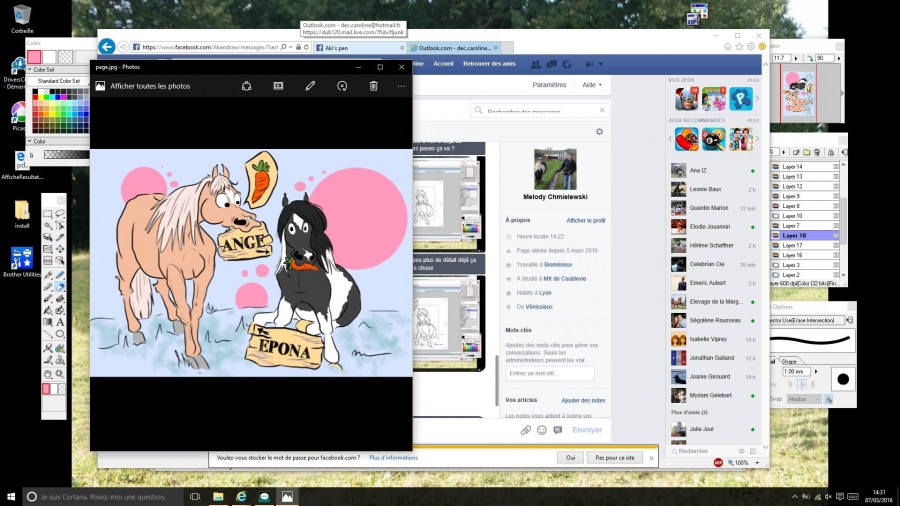This screenshot has height=506, width=900.
Task: Click the 8 Ball Pool game icon
Action: click(x=713, y=139)
